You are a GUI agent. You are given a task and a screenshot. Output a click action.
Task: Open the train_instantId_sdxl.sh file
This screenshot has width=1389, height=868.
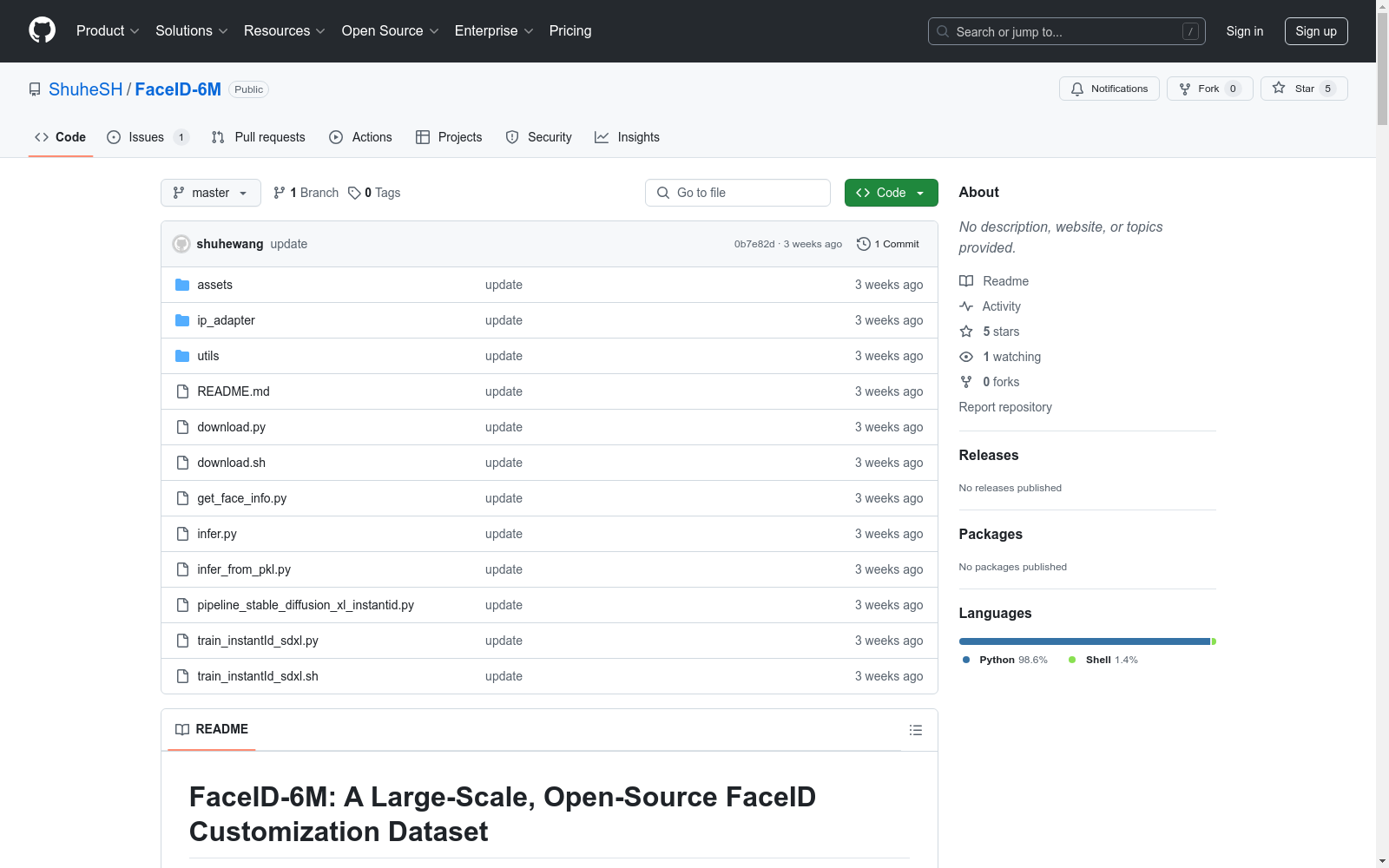pos(258,676)
